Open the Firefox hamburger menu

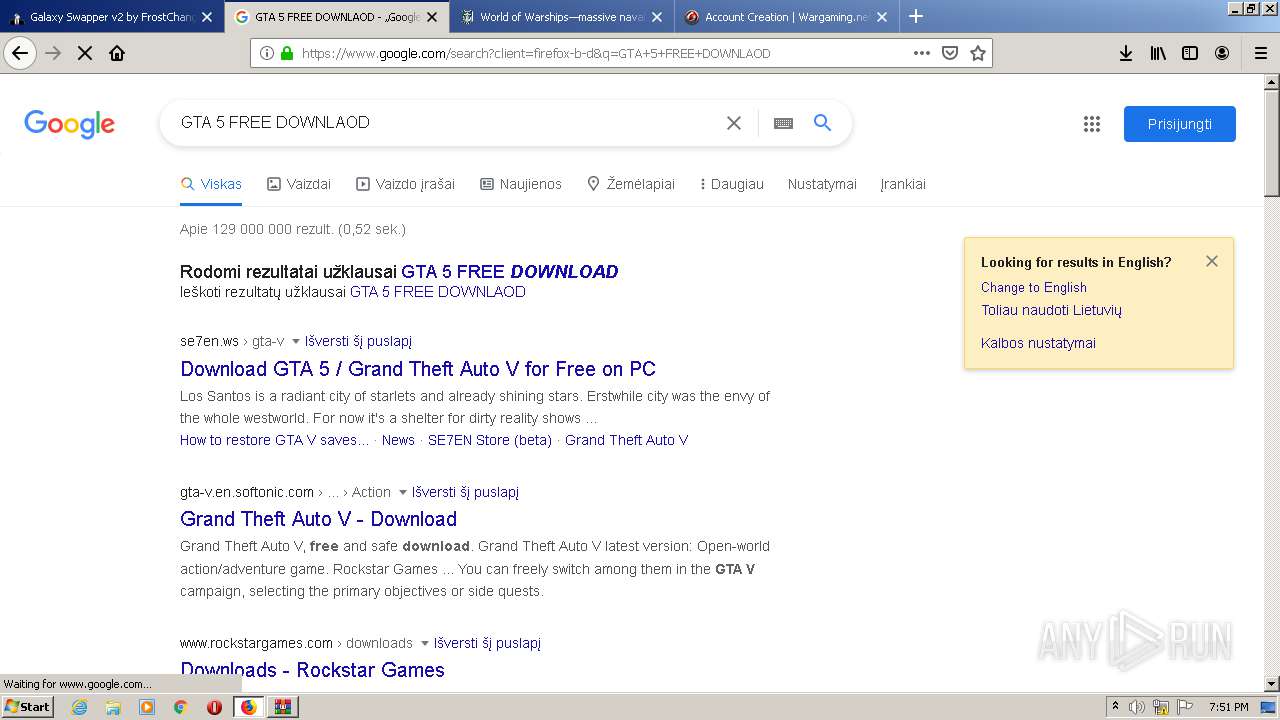(1261, 53)
